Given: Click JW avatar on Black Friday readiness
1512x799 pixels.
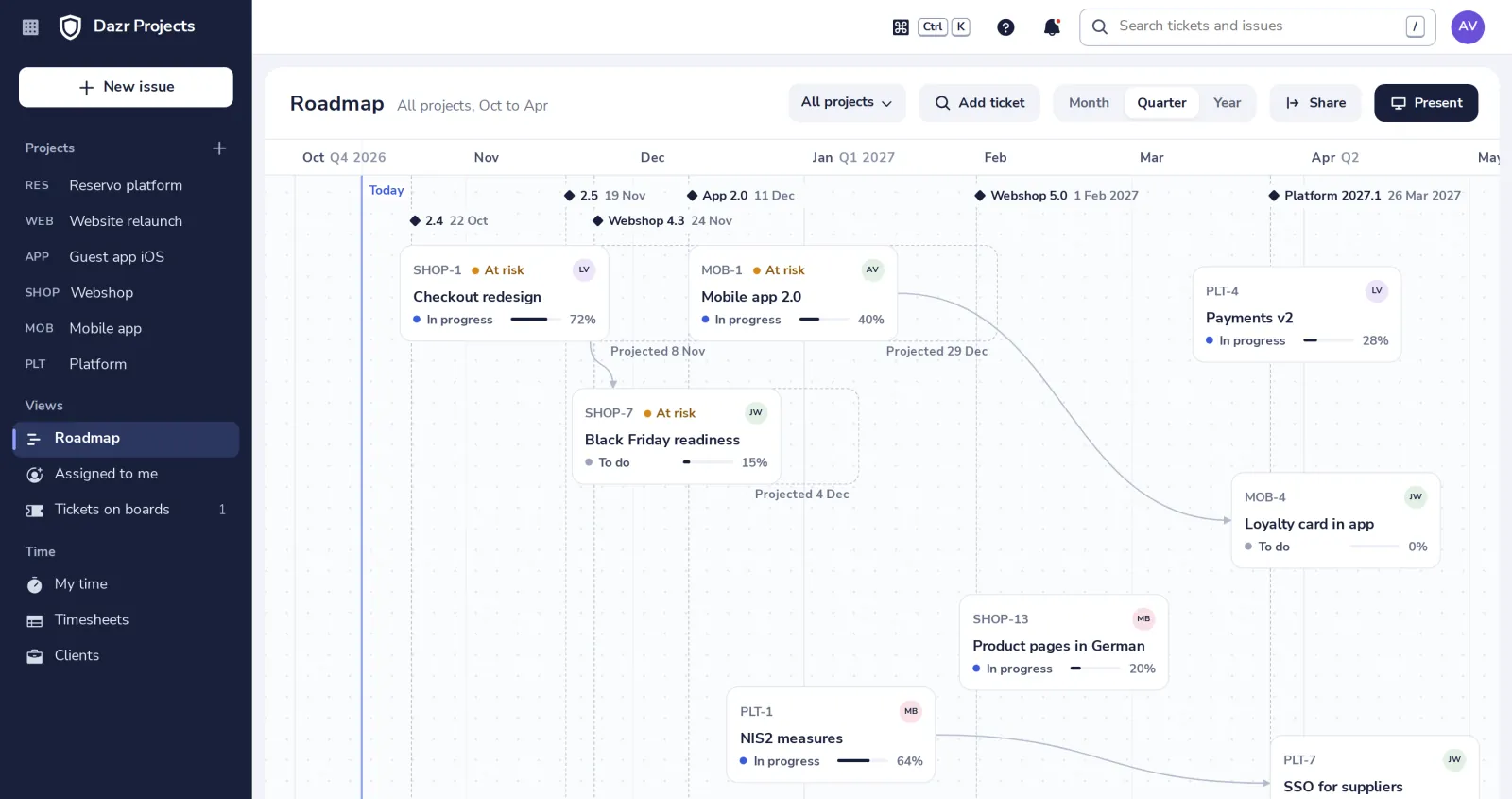Looking at the screenshot, I should pos(756,413).
